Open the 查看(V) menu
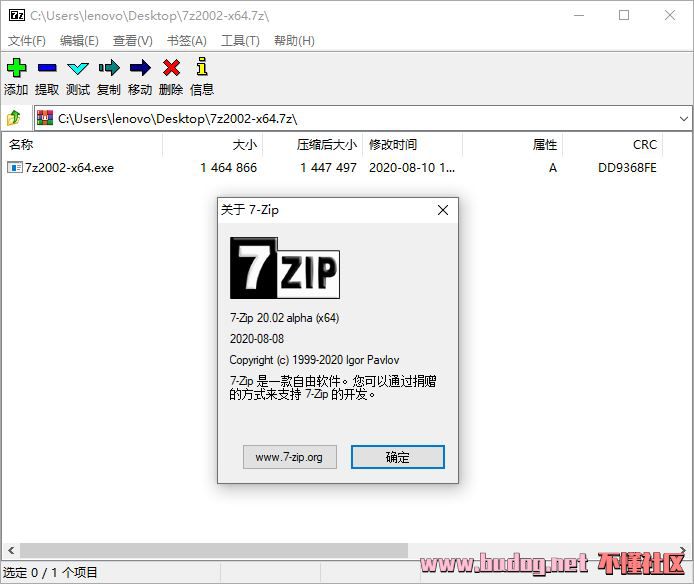The height and width of the screenshot is (584, 694). click(x=132, y=41)
